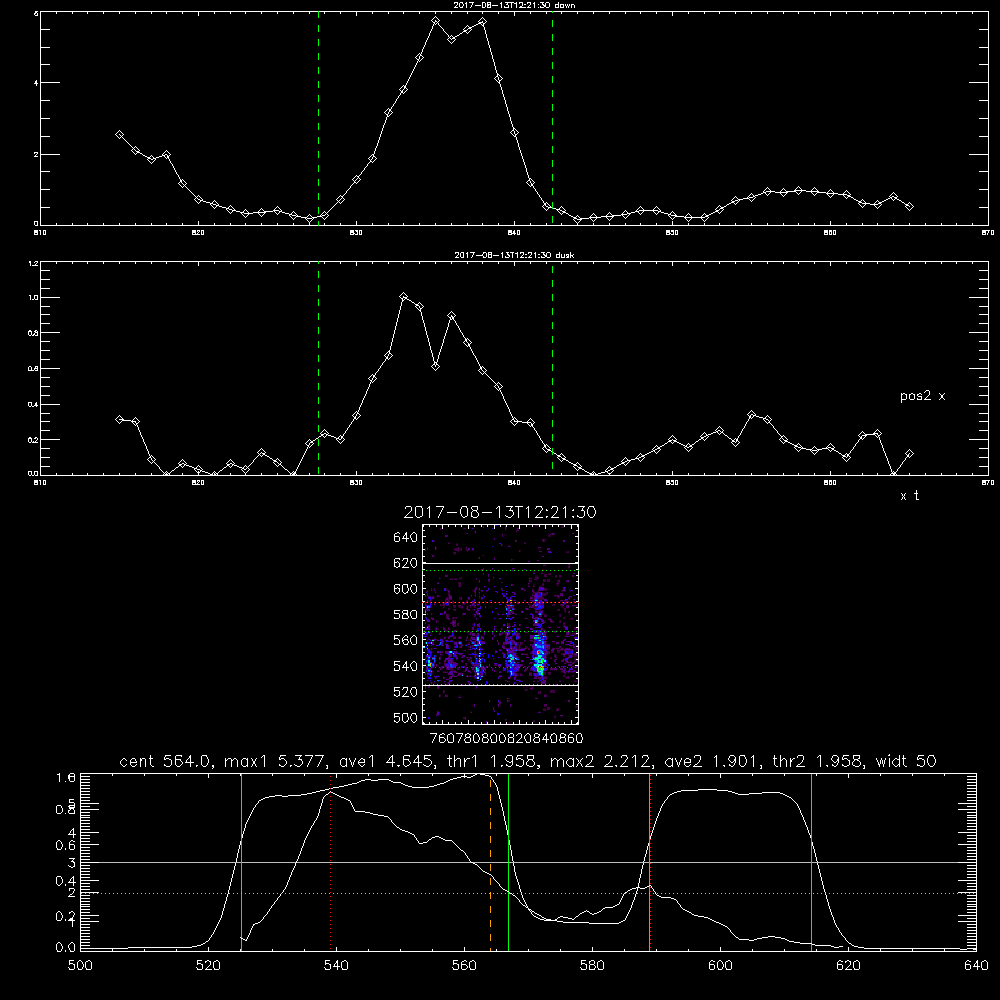The height and width of the screenshot is (1000, 1000).
Task: Click the '580' label on bottom x-axis
Action: [592, 966]
